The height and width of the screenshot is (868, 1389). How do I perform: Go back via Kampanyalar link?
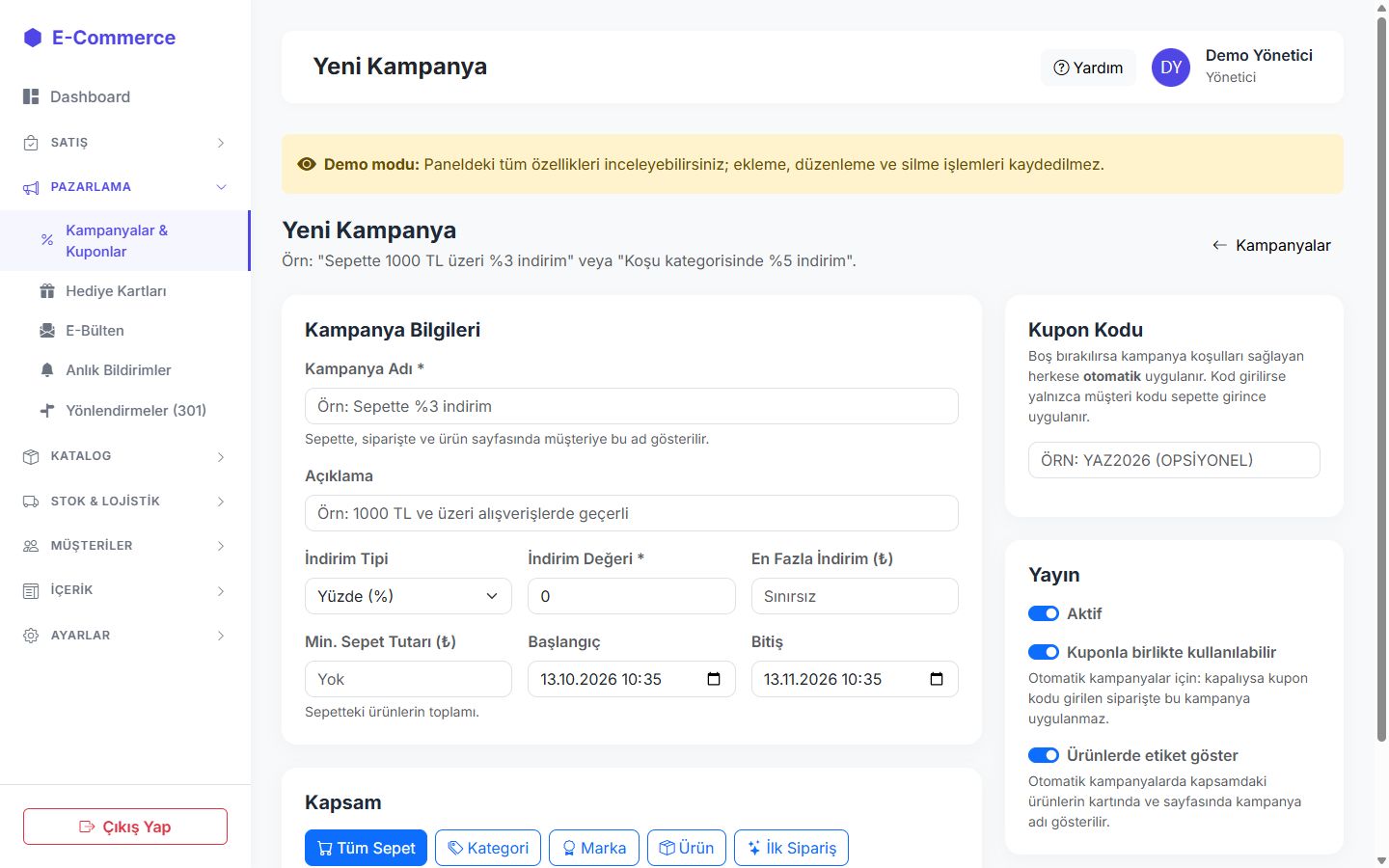(x=1271, y=245)
